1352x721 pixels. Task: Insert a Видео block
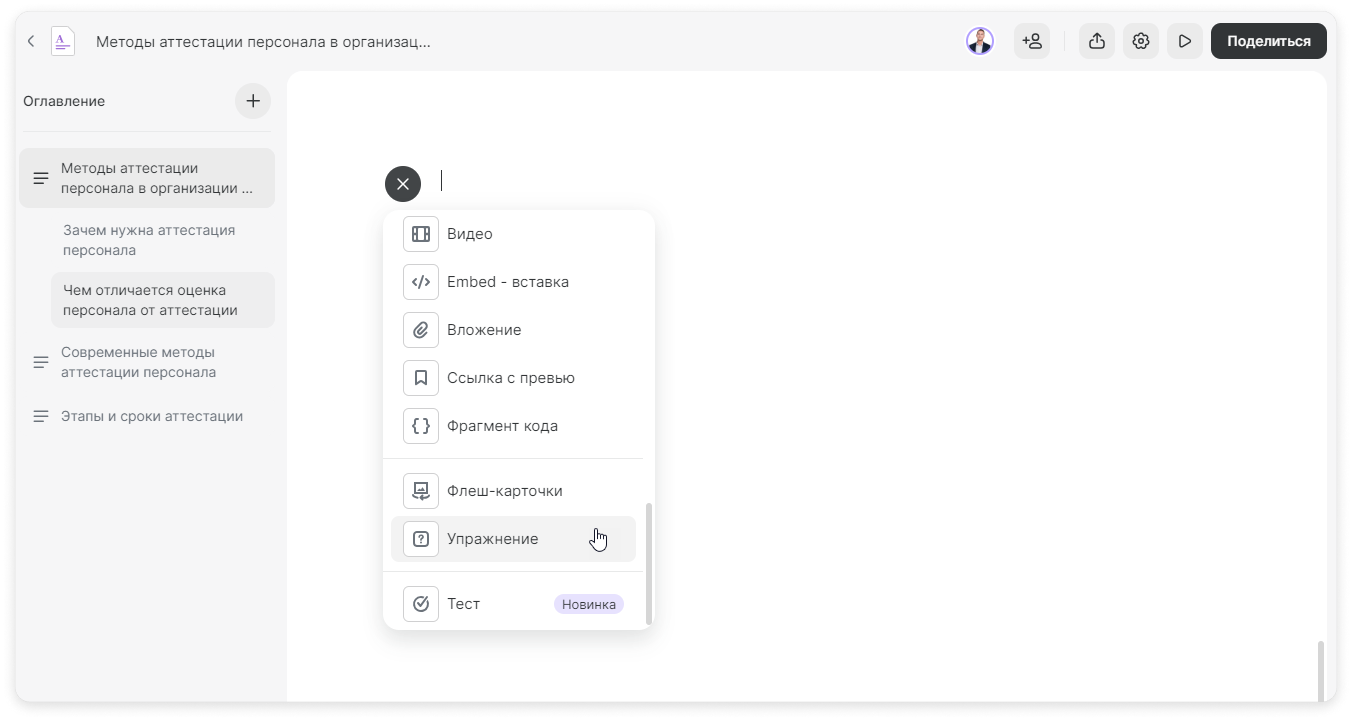(513, 234)
